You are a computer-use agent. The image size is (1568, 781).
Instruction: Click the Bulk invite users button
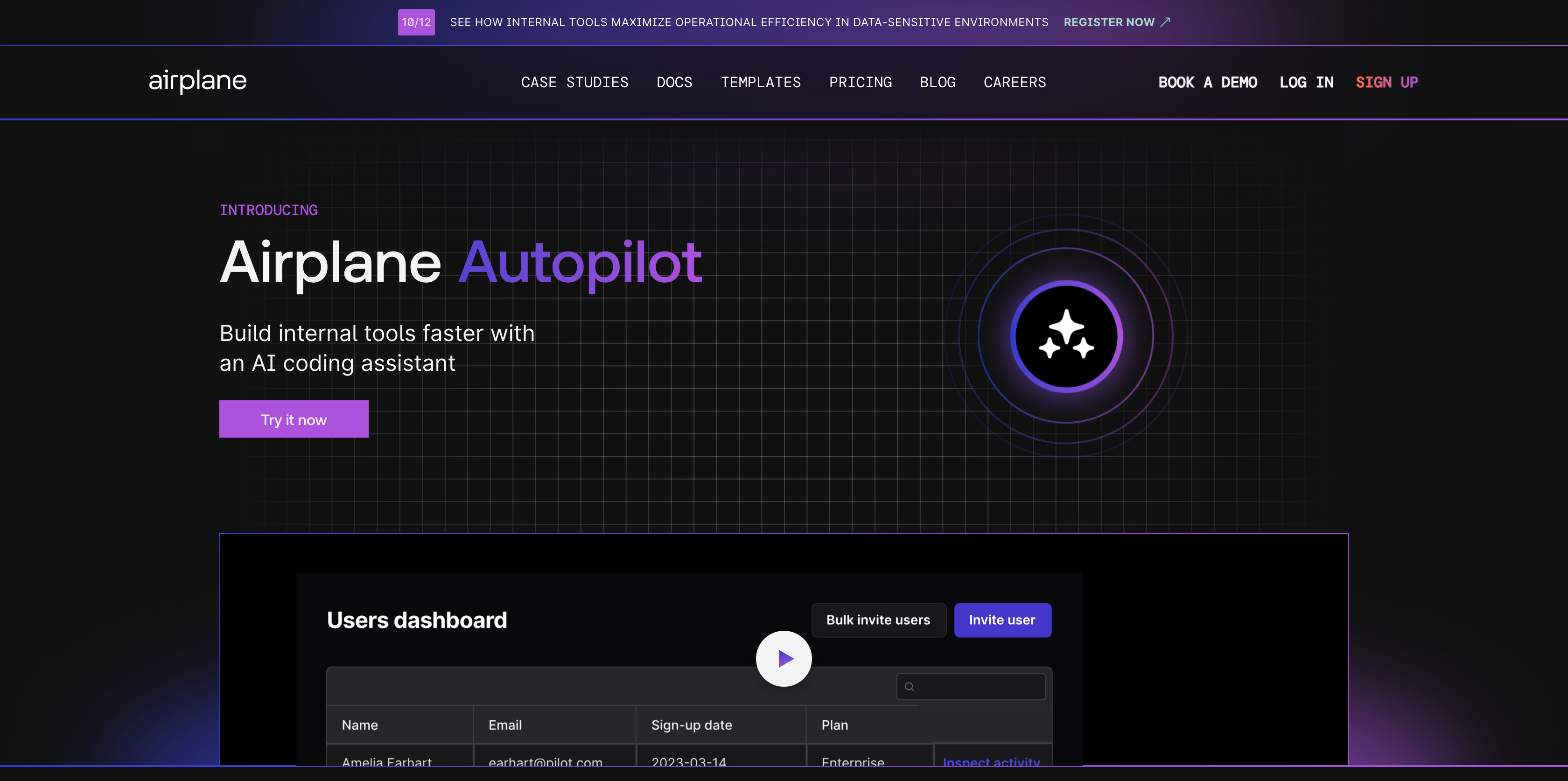[878, 620]
